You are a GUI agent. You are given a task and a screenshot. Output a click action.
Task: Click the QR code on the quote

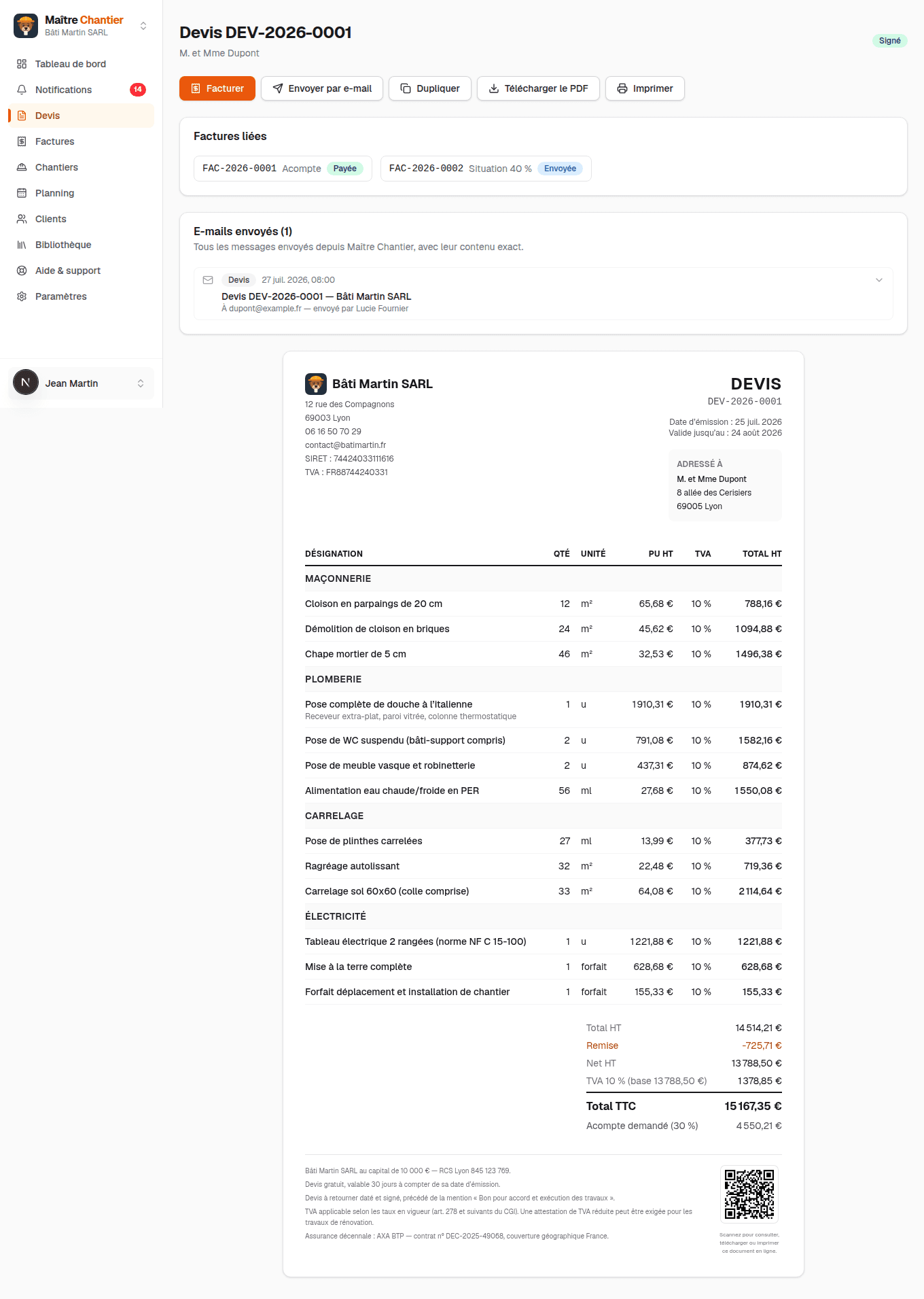pos(749,1194)
